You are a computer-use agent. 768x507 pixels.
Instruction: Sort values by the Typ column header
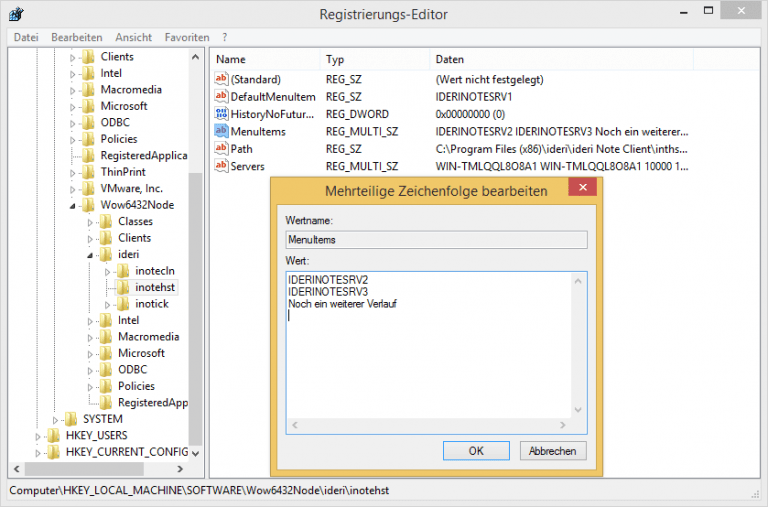coord(375,59)
